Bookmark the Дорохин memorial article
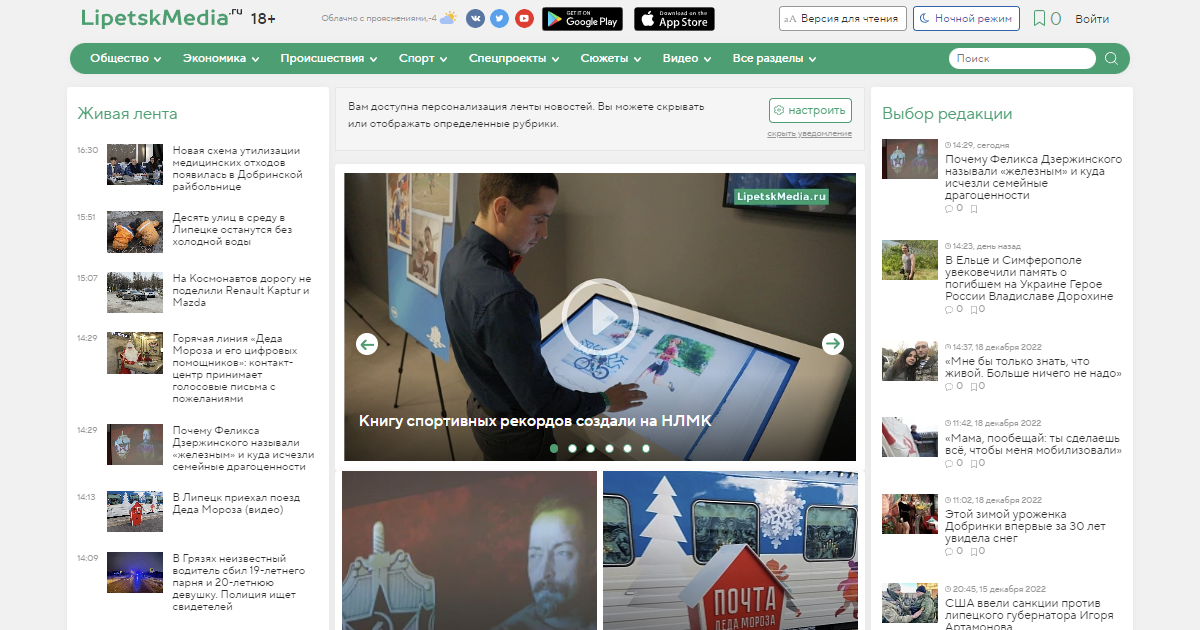The height and width of the screenshot is (630, 1200). pos(976,309)
